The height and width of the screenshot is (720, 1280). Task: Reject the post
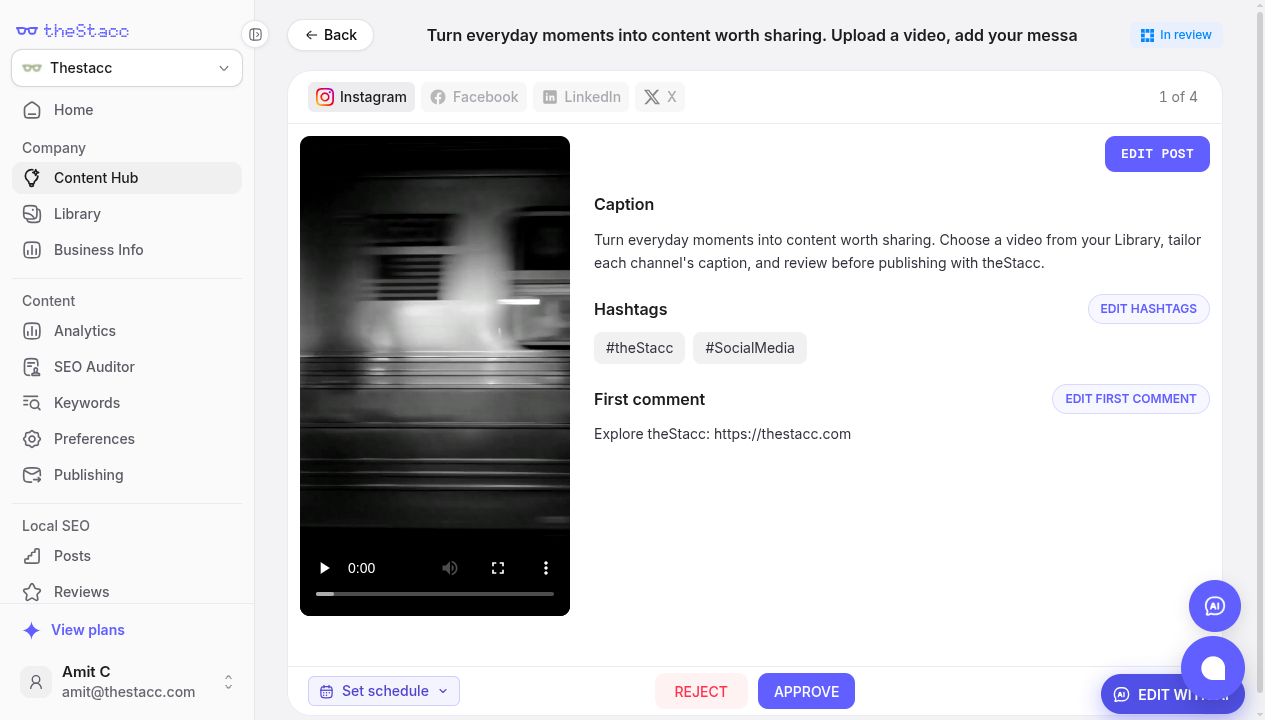[701, 692]
